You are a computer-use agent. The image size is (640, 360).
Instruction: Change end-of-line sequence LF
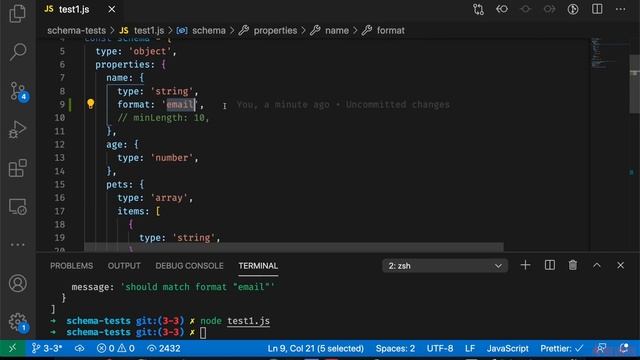tap(470, 348)
